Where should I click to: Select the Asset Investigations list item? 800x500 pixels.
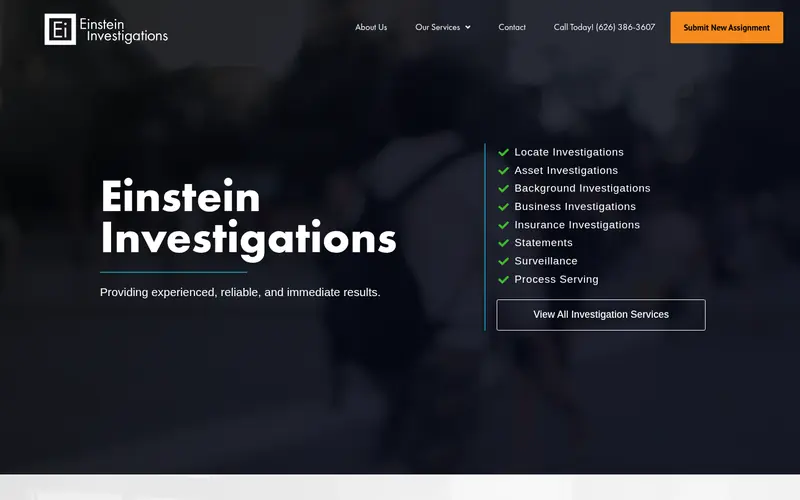point(566,170)
